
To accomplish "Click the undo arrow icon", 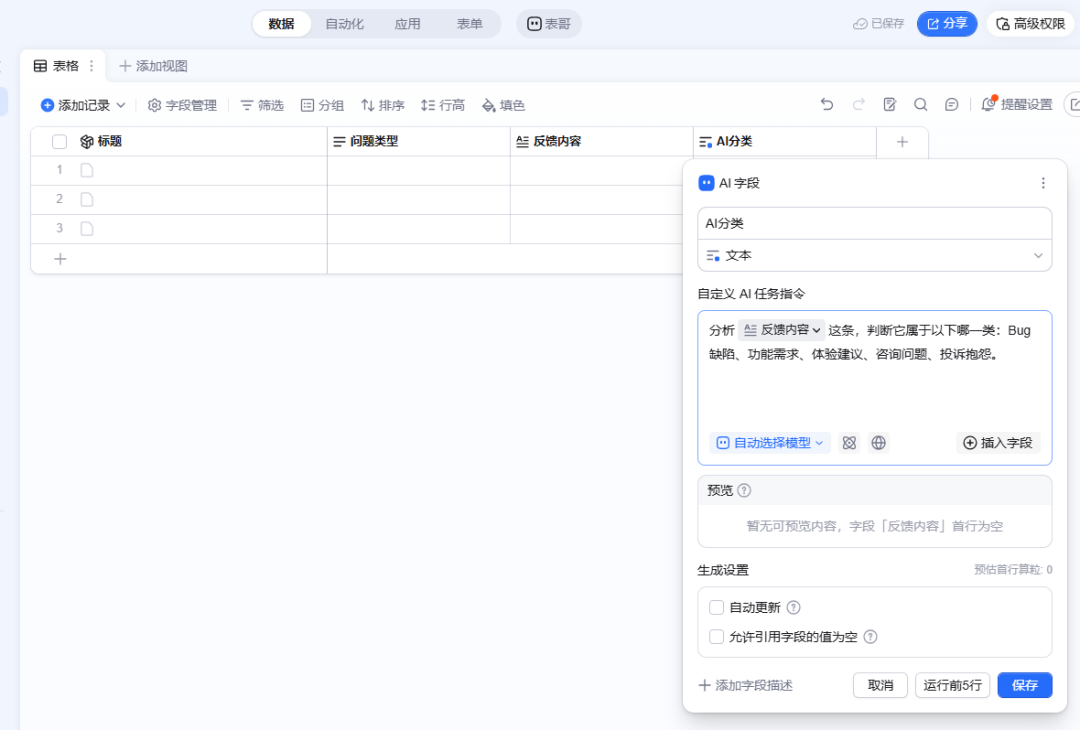I will [x=827, y=105].
